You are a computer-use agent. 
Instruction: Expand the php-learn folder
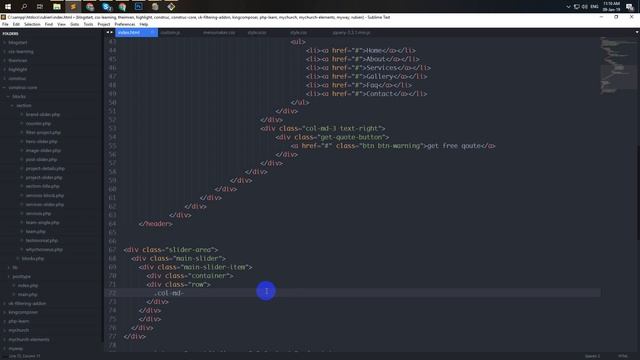coord(18,321)
